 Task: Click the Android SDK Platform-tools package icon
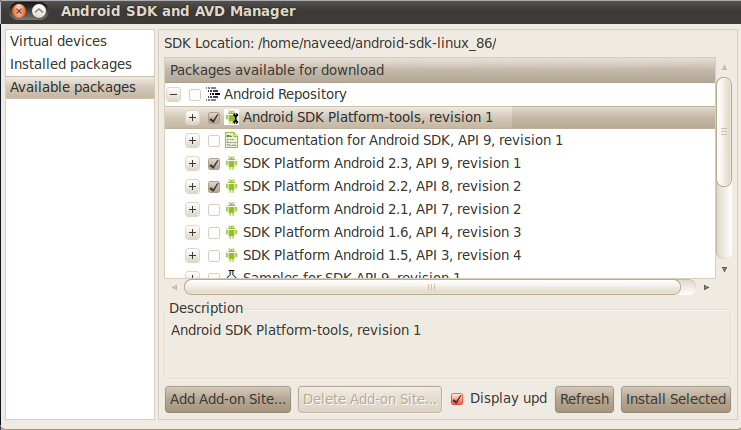tap(232, 117)
